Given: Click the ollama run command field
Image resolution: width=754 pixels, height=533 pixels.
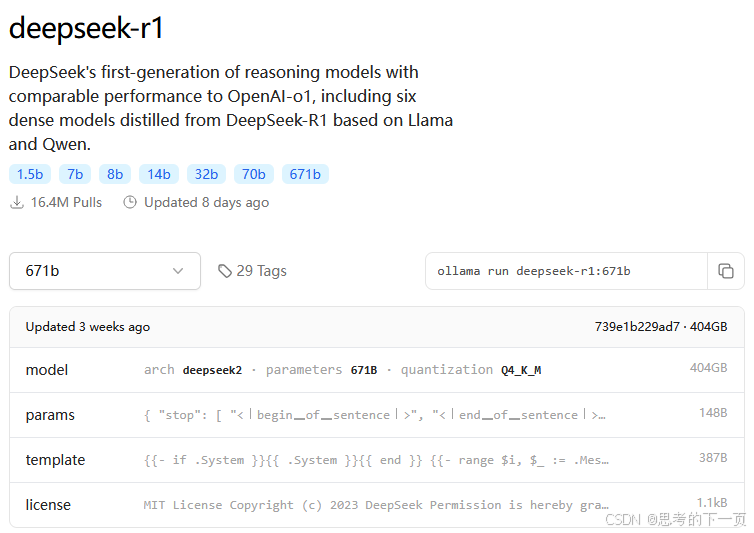Looking at the screenshot, I should (x=566, y=271).
